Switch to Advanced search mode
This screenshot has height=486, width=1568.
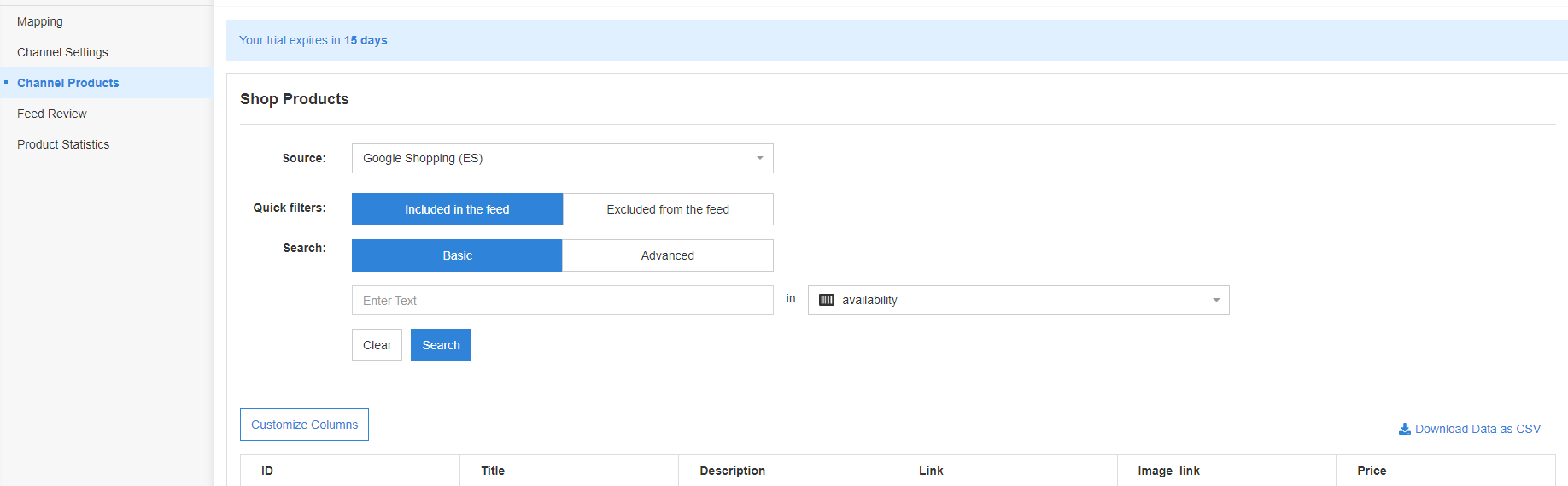668,255
